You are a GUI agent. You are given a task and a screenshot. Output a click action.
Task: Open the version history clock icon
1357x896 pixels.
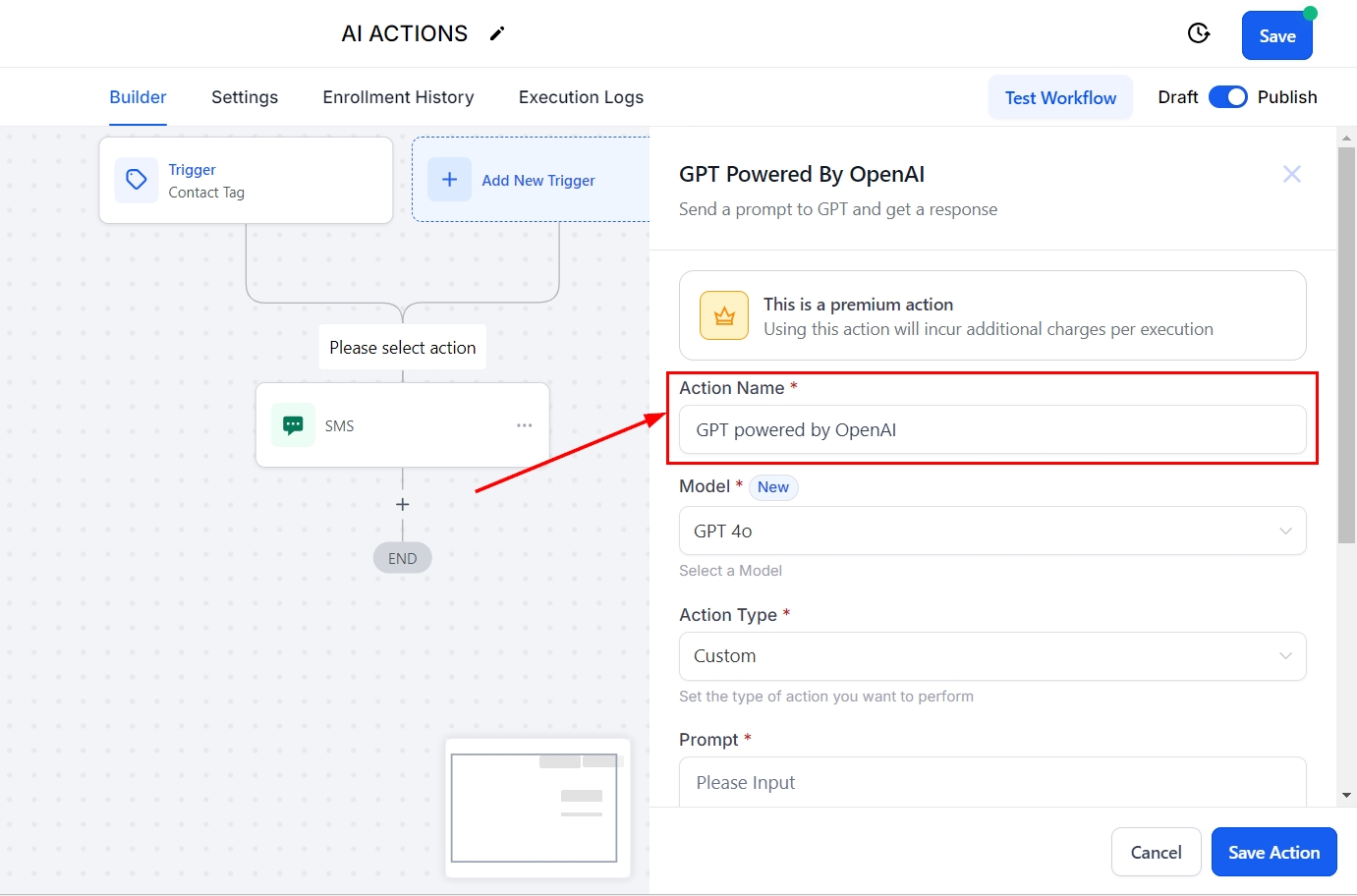point(1198,33)
